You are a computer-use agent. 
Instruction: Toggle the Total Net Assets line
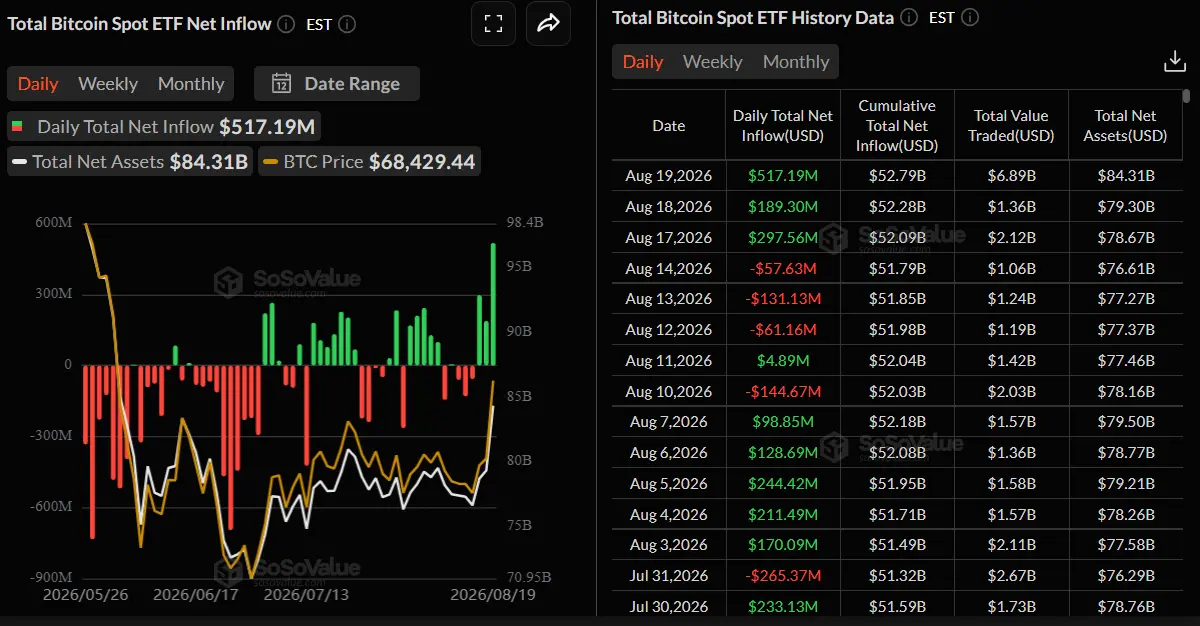[131, 161]
